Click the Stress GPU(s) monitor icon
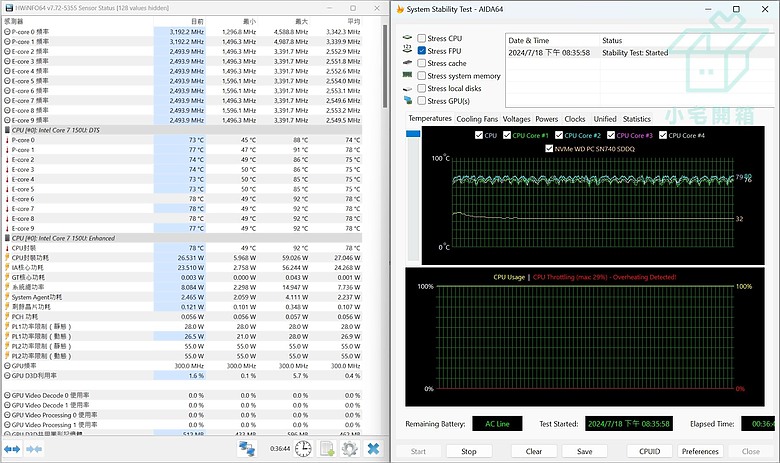 click(x=408, y=100)
